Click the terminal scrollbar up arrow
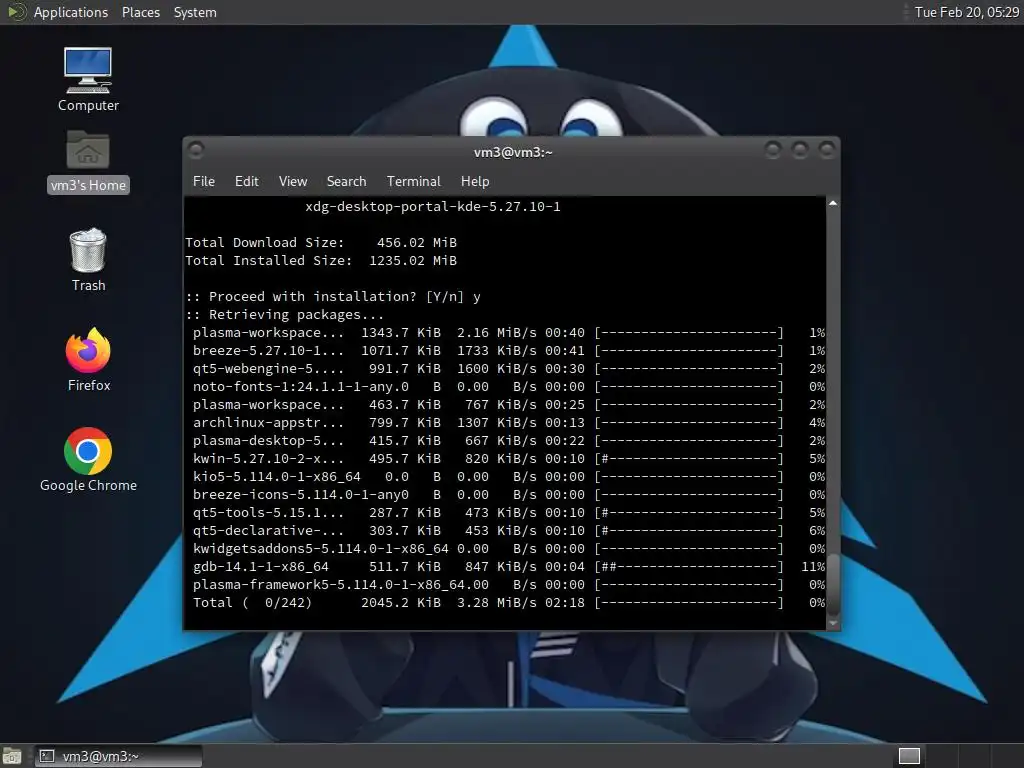 (x=833, y=203)
